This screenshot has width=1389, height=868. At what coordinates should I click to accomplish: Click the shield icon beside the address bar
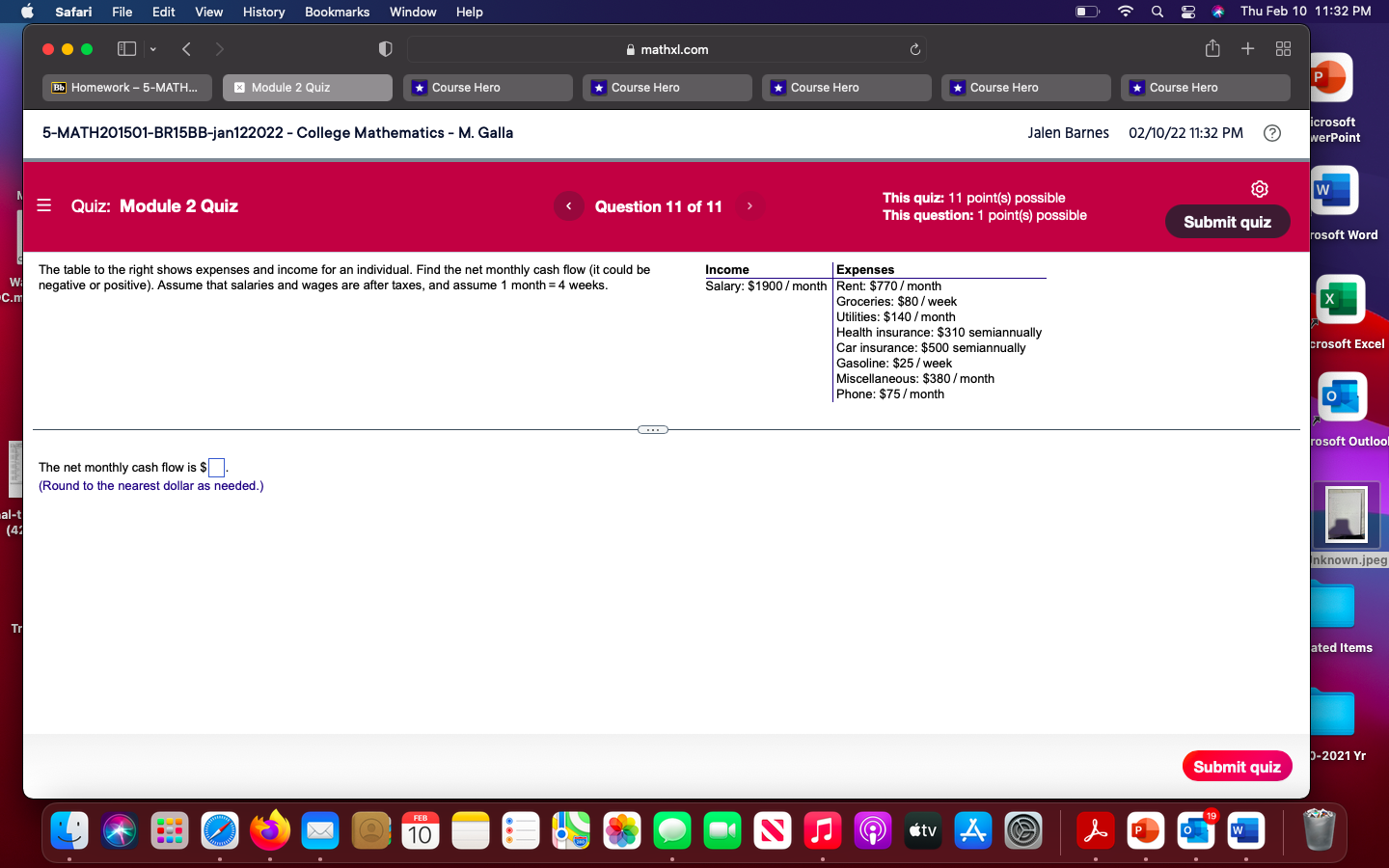click(x=385, y=48)
